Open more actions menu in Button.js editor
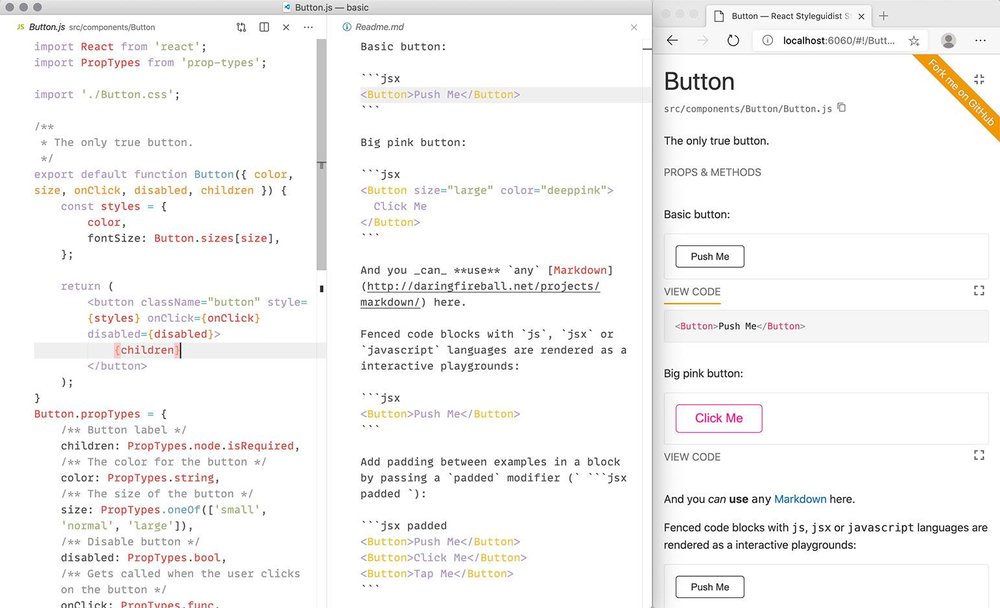 click(308, 27)
